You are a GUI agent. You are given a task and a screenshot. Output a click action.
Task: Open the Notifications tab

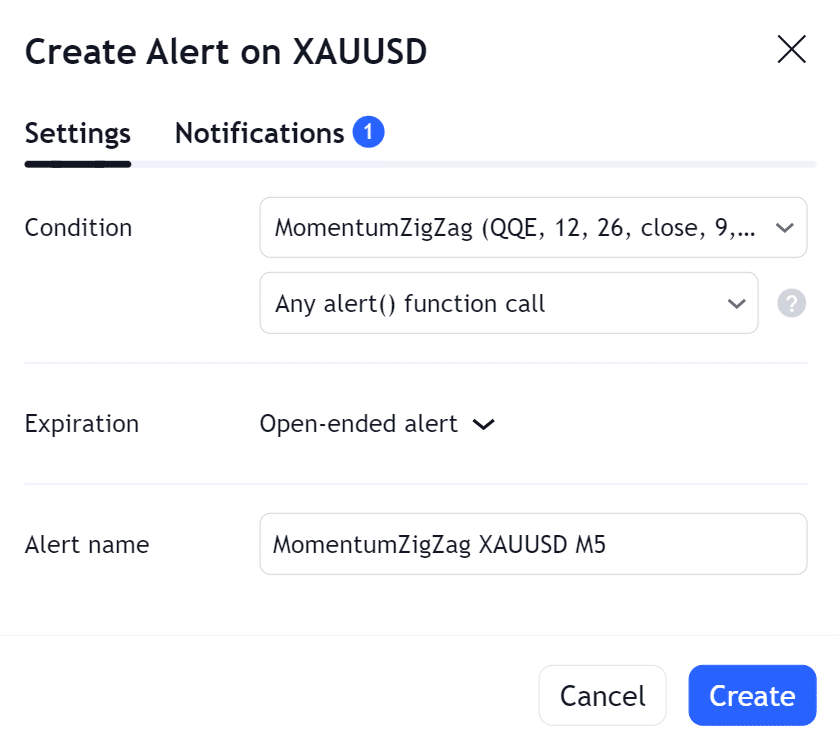tap(260, 133)
